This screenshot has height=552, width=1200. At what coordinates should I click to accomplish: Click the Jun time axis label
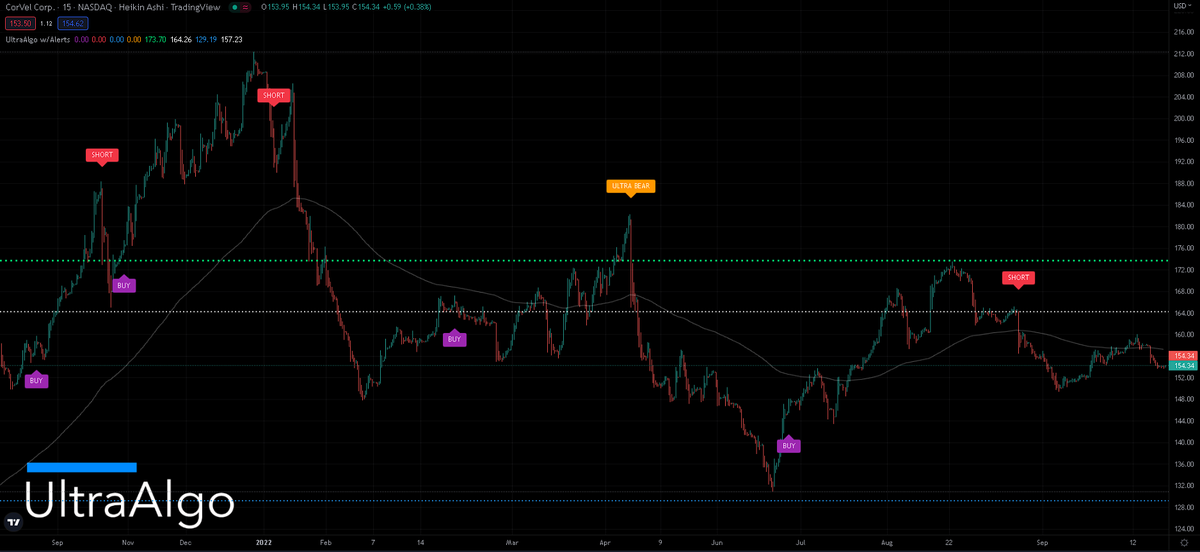pos(717,541)
